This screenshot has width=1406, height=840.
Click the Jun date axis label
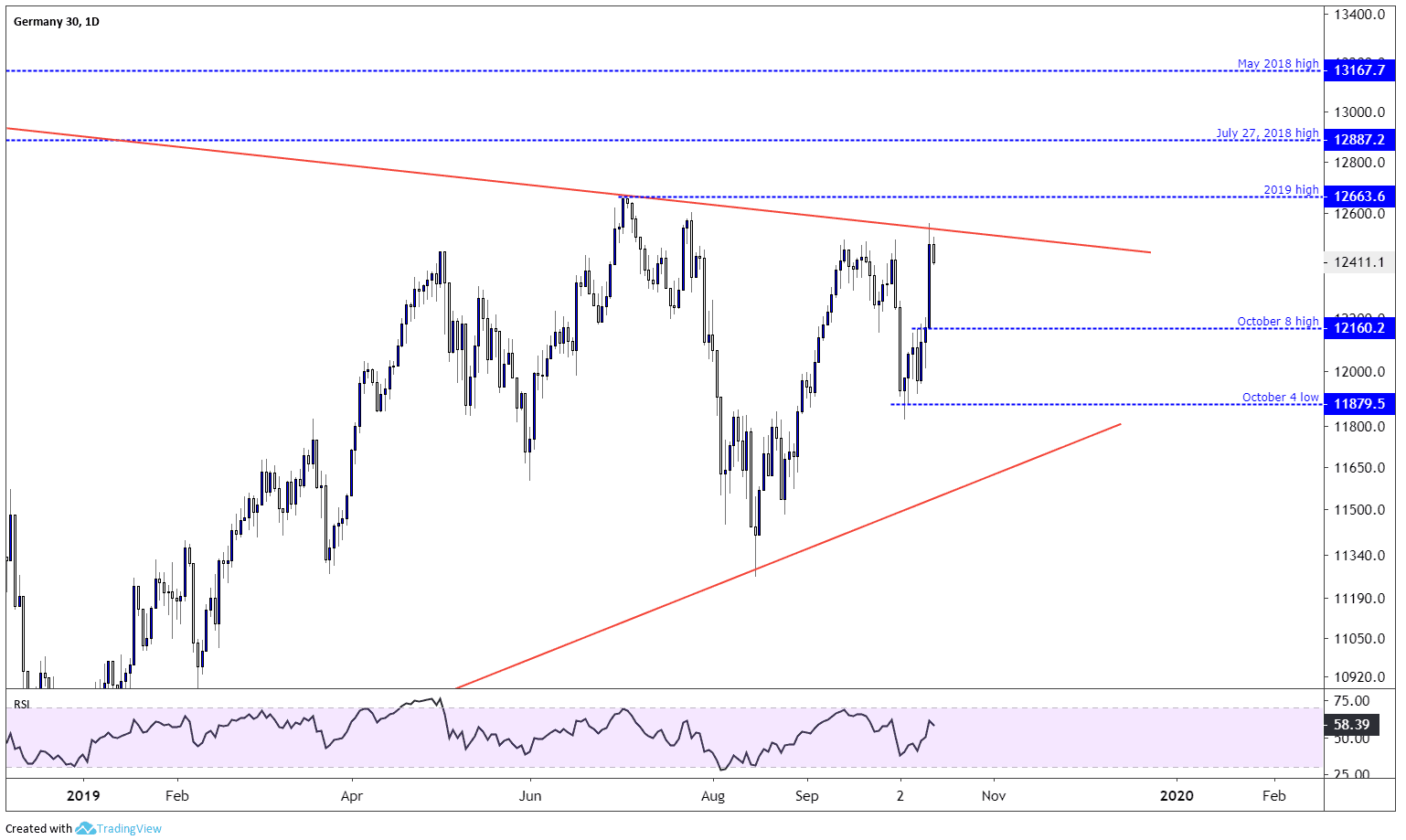point(530,796)
